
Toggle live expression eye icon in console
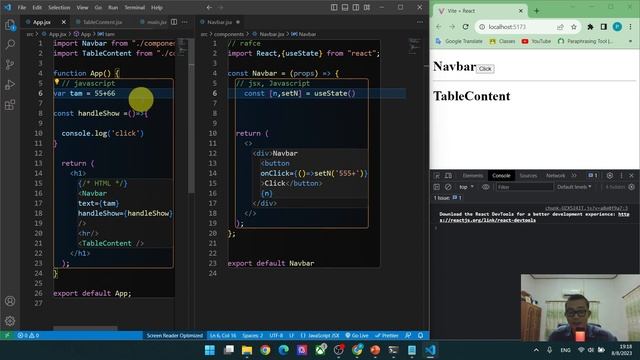click(485, 187)
